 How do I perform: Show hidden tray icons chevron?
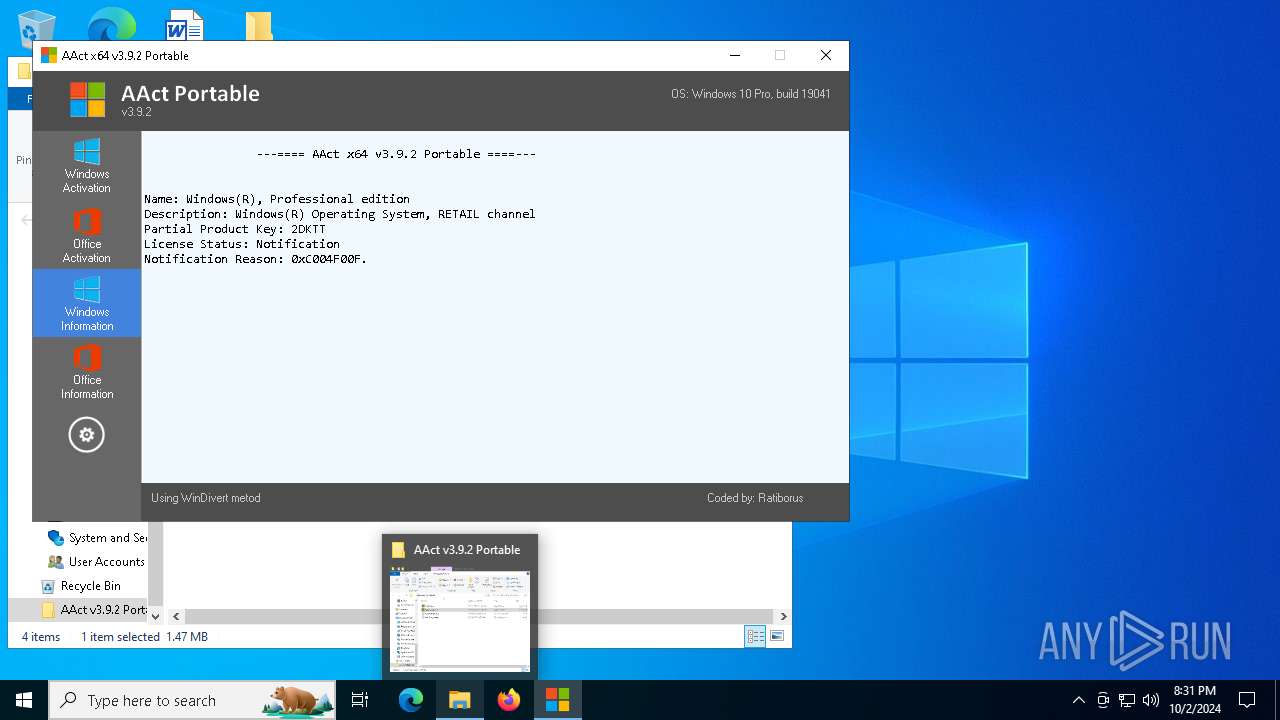(1078, 700)
